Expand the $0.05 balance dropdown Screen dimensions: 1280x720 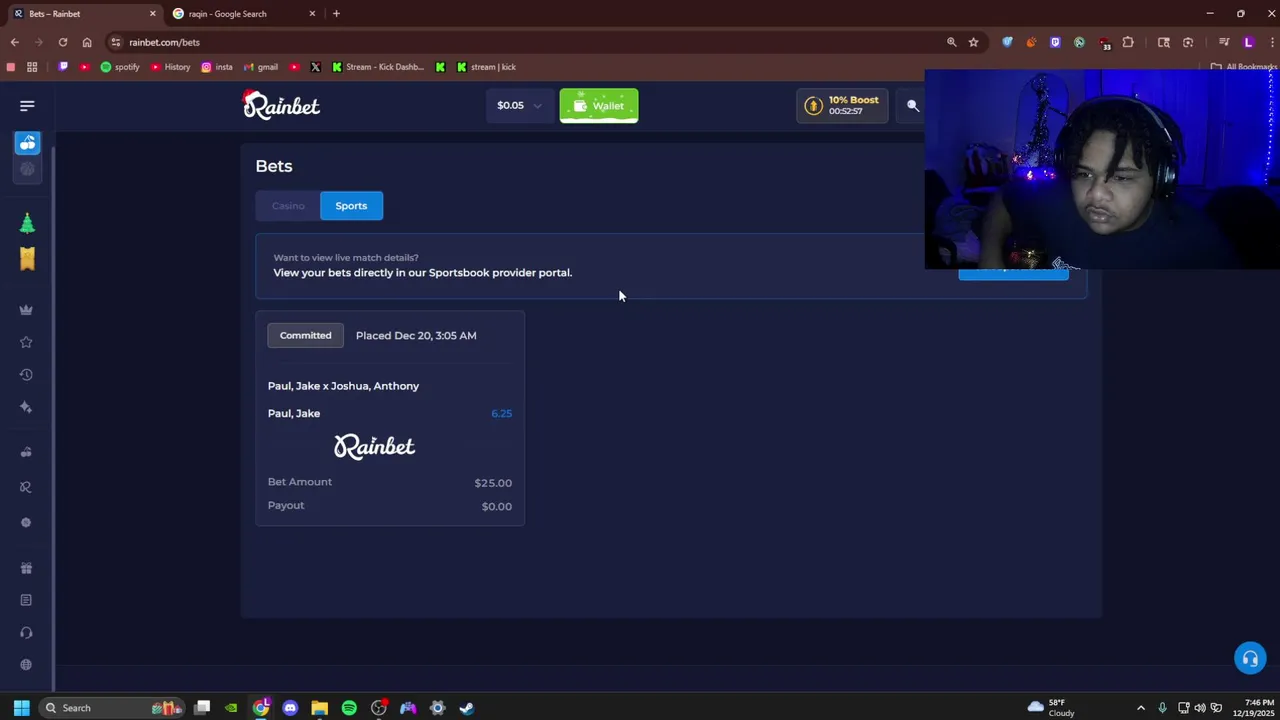click(520, 106)
